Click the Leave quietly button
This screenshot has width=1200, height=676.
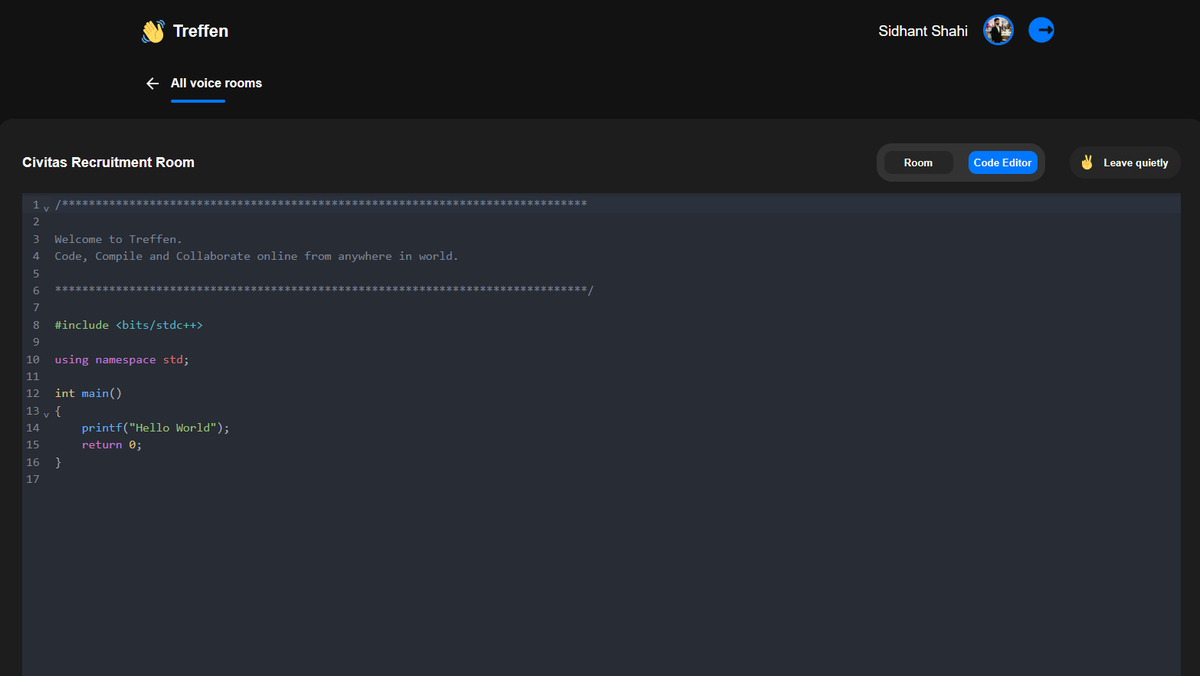[x=1125, y=162]
